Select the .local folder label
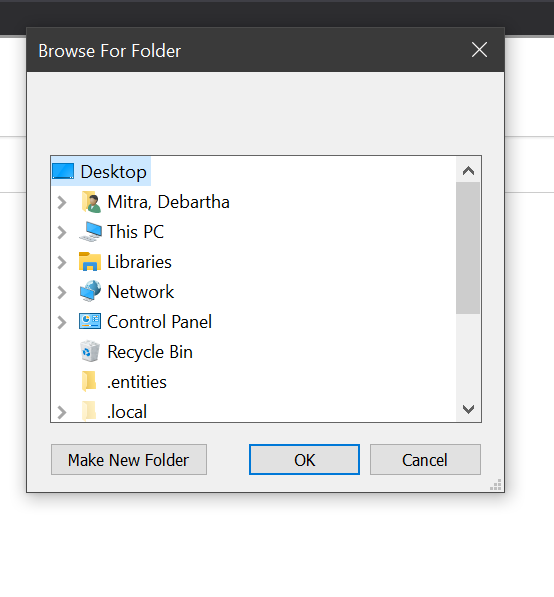The image size is (554, 597). pos(127,412)
